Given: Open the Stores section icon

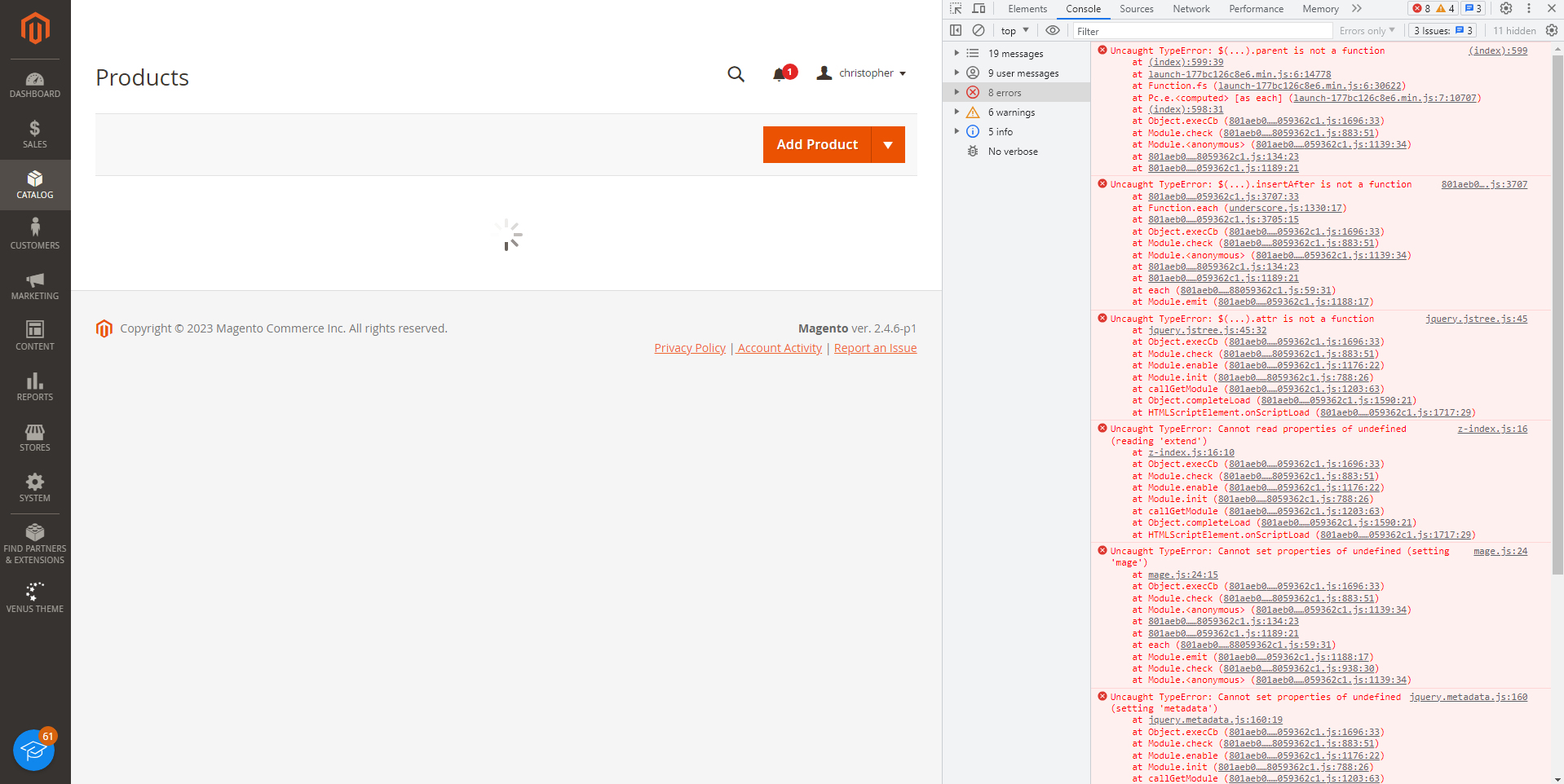Looking at the screenshot, I should tap(35, 438).
